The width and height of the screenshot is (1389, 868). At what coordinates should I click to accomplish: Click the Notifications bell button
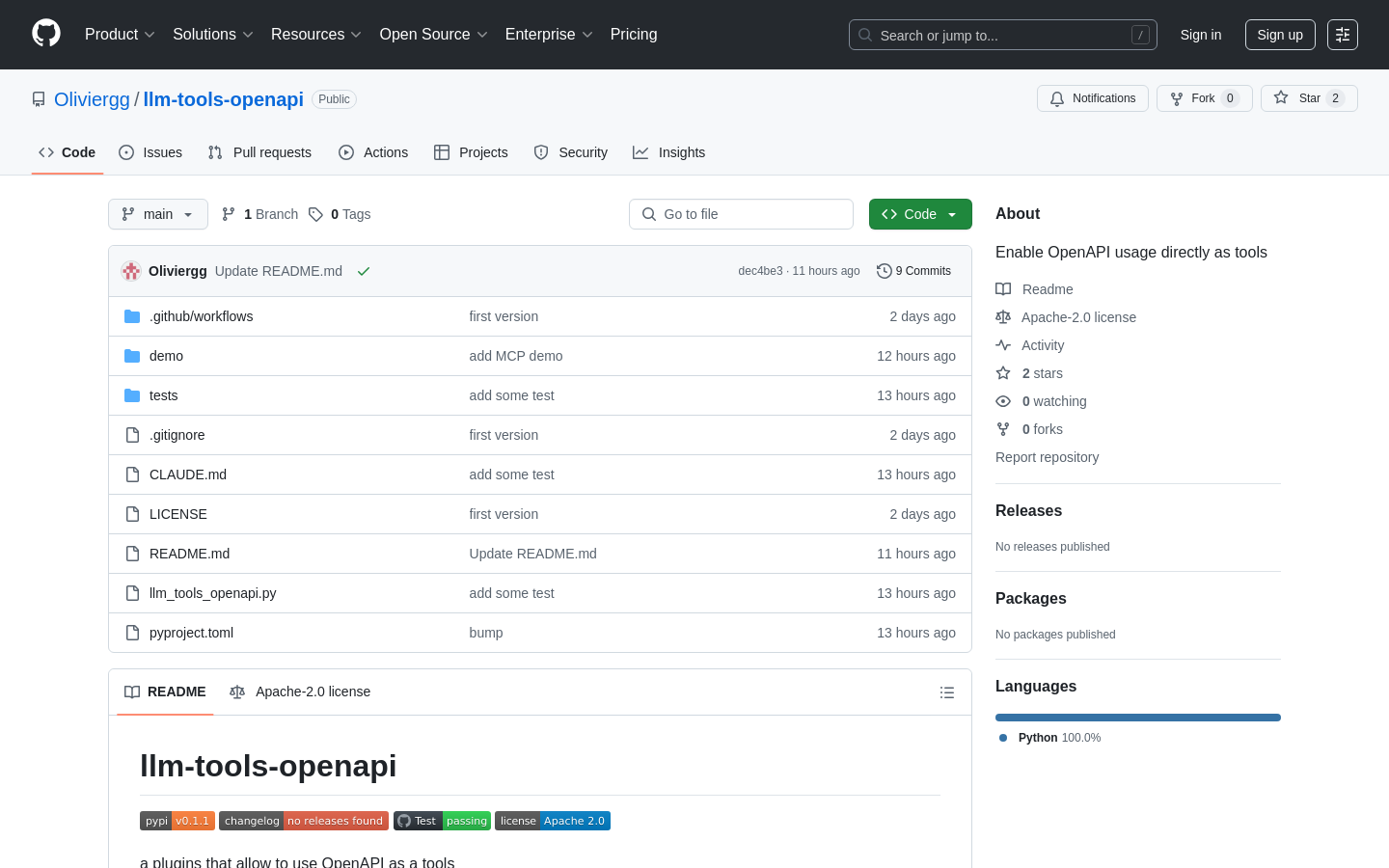click(1092, 98)
